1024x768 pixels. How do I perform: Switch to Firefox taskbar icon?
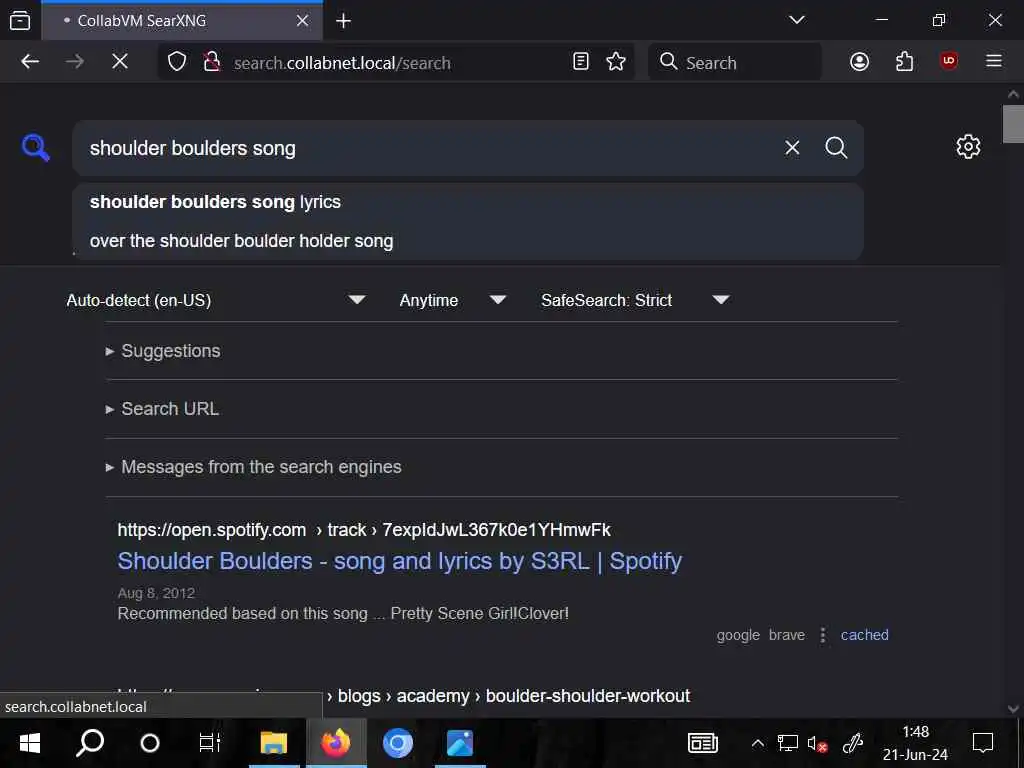(x=335, y=743)
